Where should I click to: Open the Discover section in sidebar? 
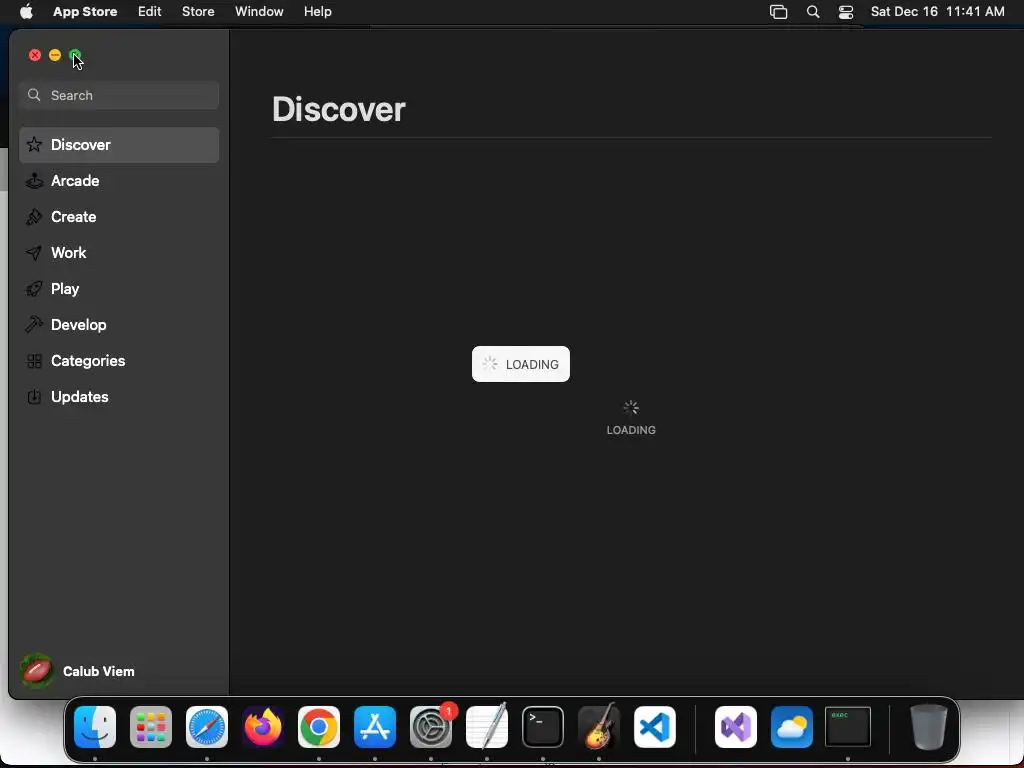pos(119,145)
